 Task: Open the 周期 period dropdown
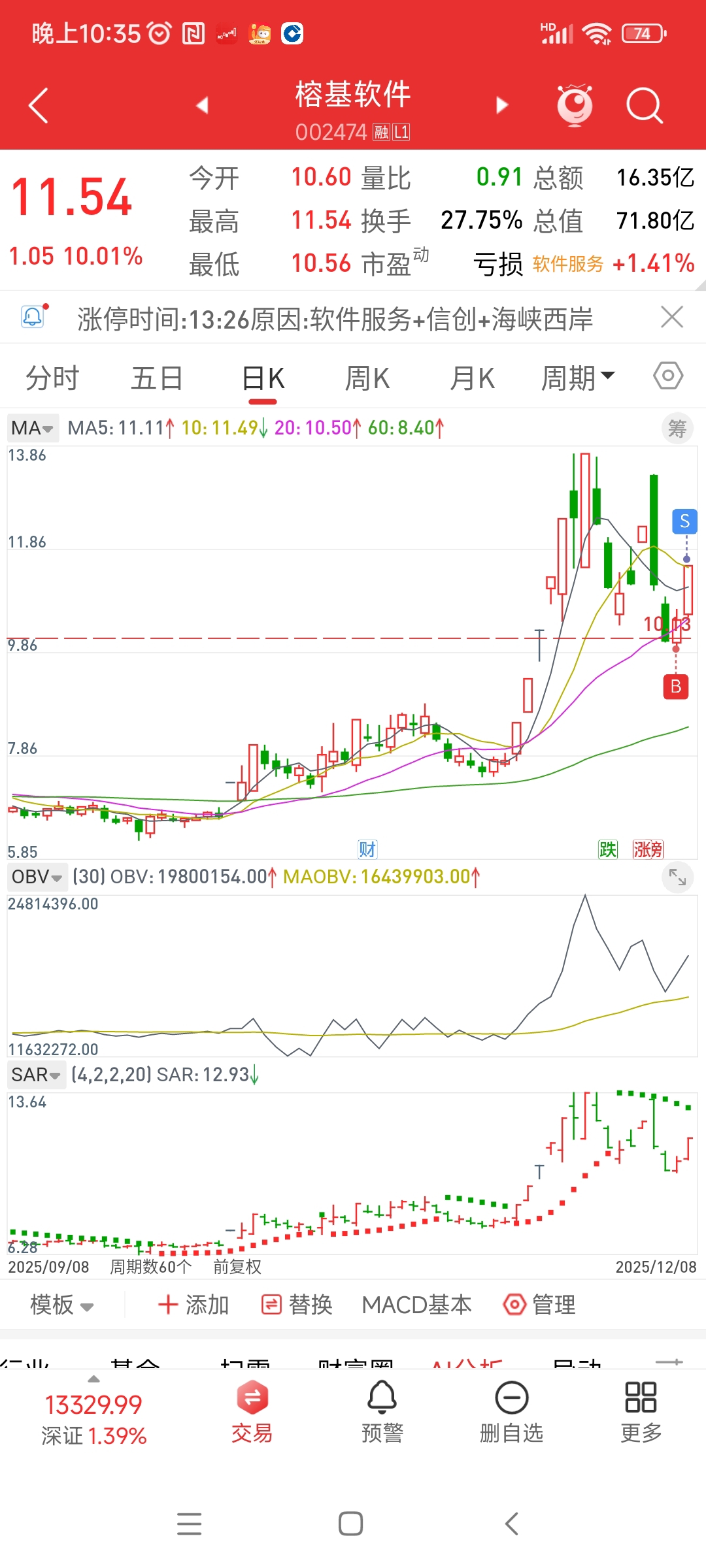[578, 378]
